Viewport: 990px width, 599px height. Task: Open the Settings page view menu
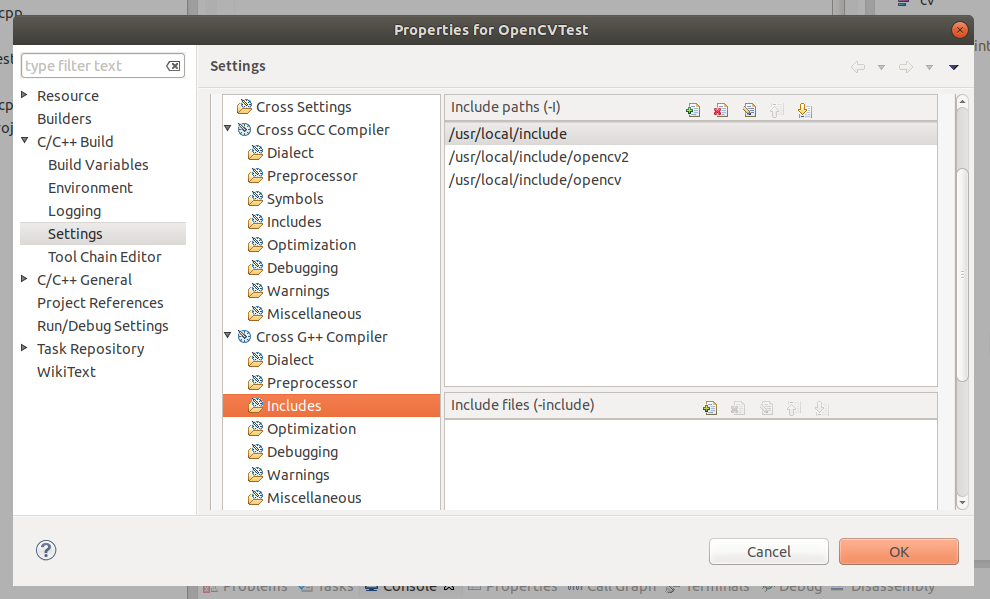click(x=954, y=68)
